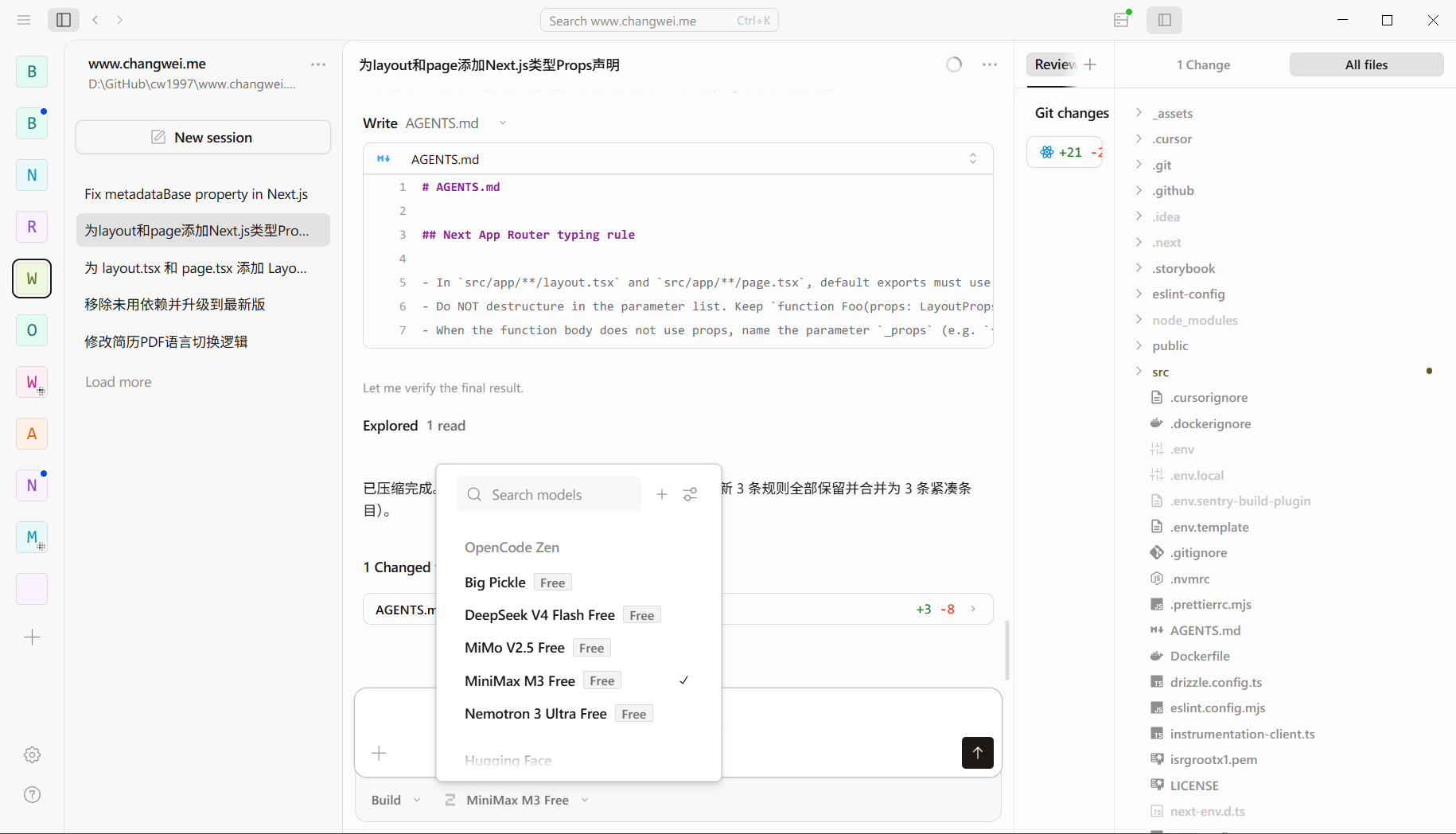The width and height of the screenshot is (1456, 834).
Task: Choose Nemotron 3 Ultra Free model
Action: point(578,714)
